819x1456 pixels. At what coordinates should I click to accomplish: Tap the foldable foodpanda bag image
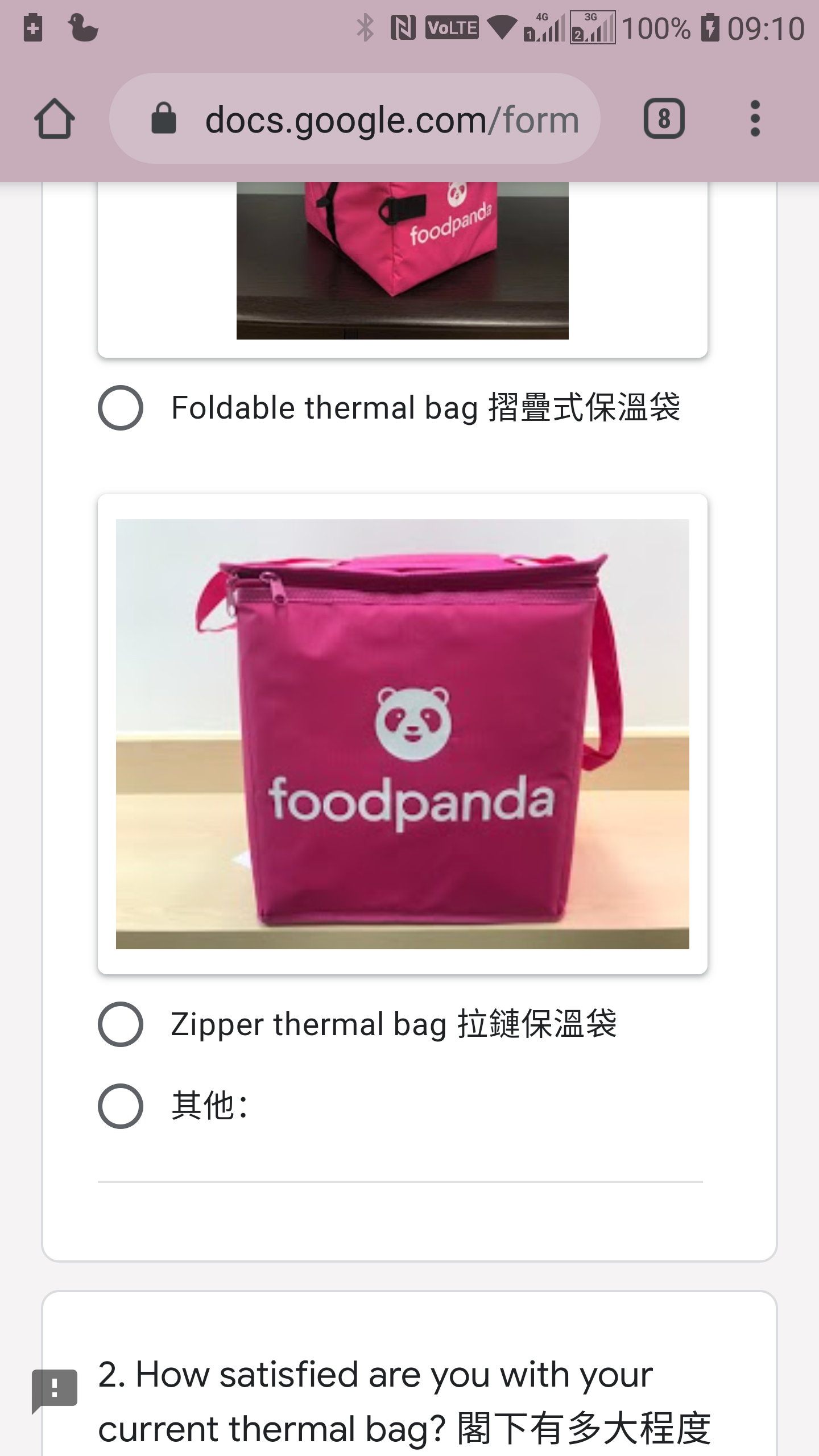point(403,260)
